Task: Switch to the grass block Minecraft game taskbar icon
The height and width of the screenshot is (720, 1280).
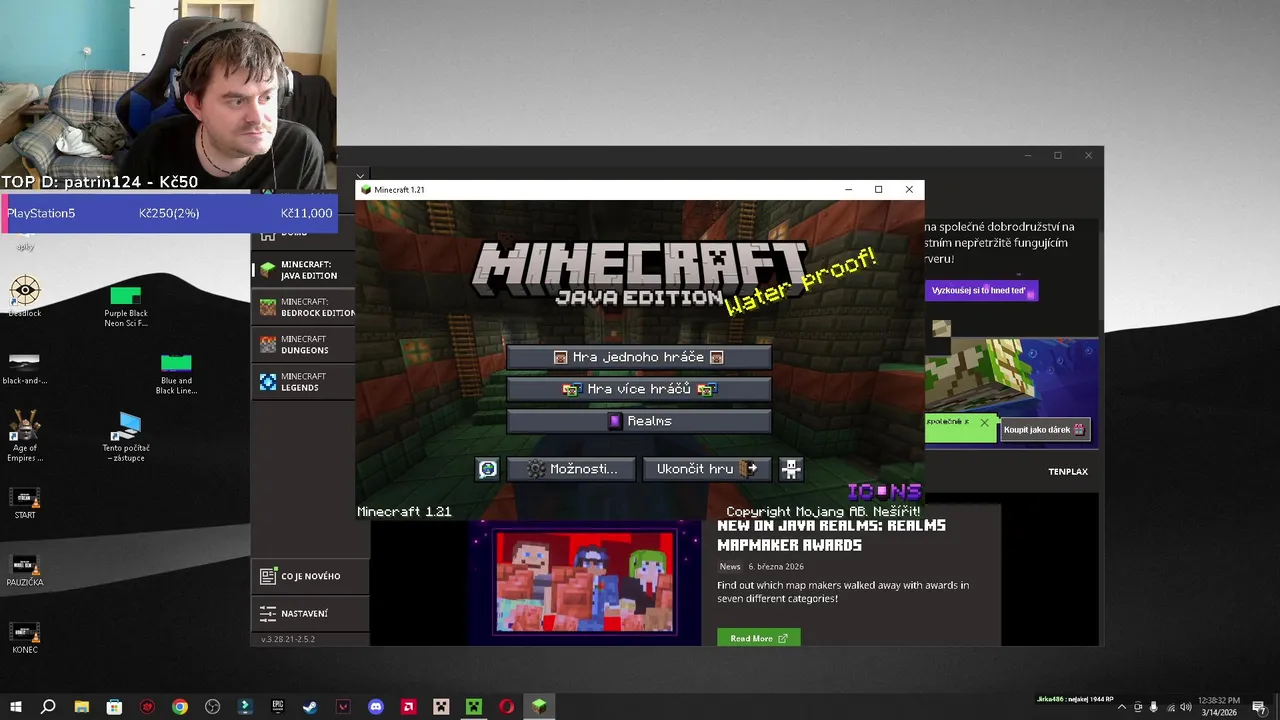Action: 539,707
